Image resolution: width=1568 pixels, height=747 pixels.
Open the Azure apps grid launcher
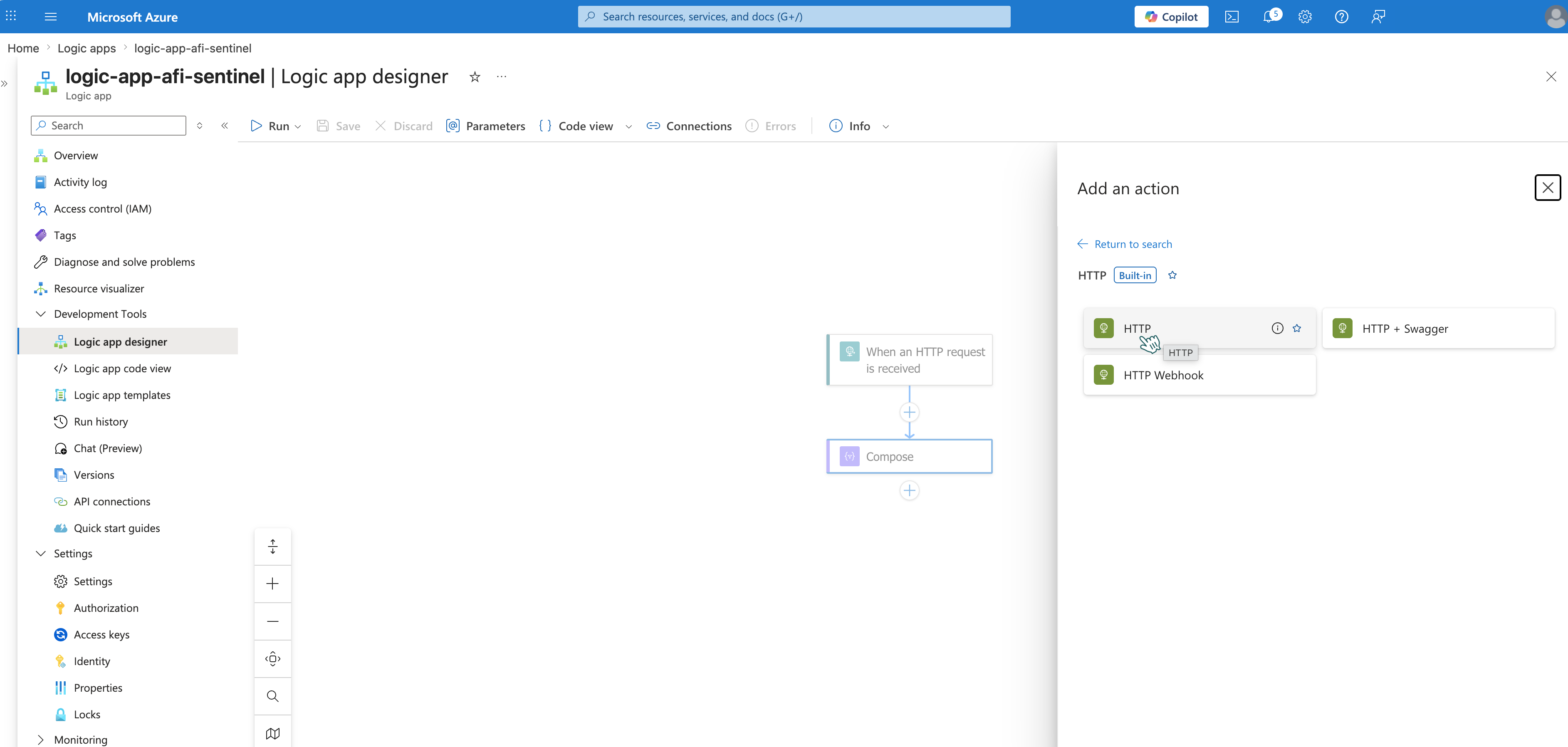pos(11,17)
